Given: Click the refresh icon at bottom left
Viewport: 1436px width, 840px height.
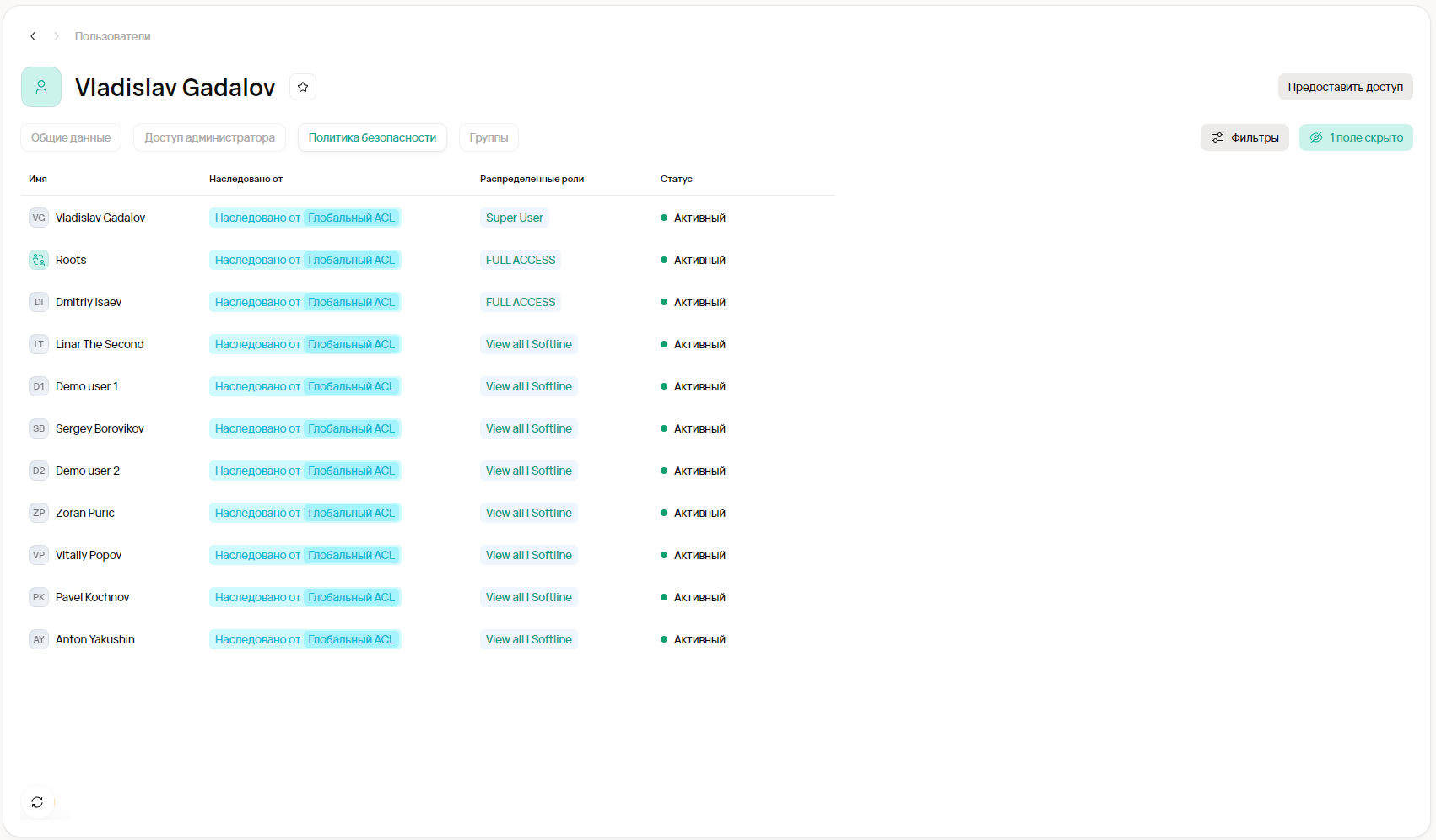Looking at the screenshot, I should (37, 802).
